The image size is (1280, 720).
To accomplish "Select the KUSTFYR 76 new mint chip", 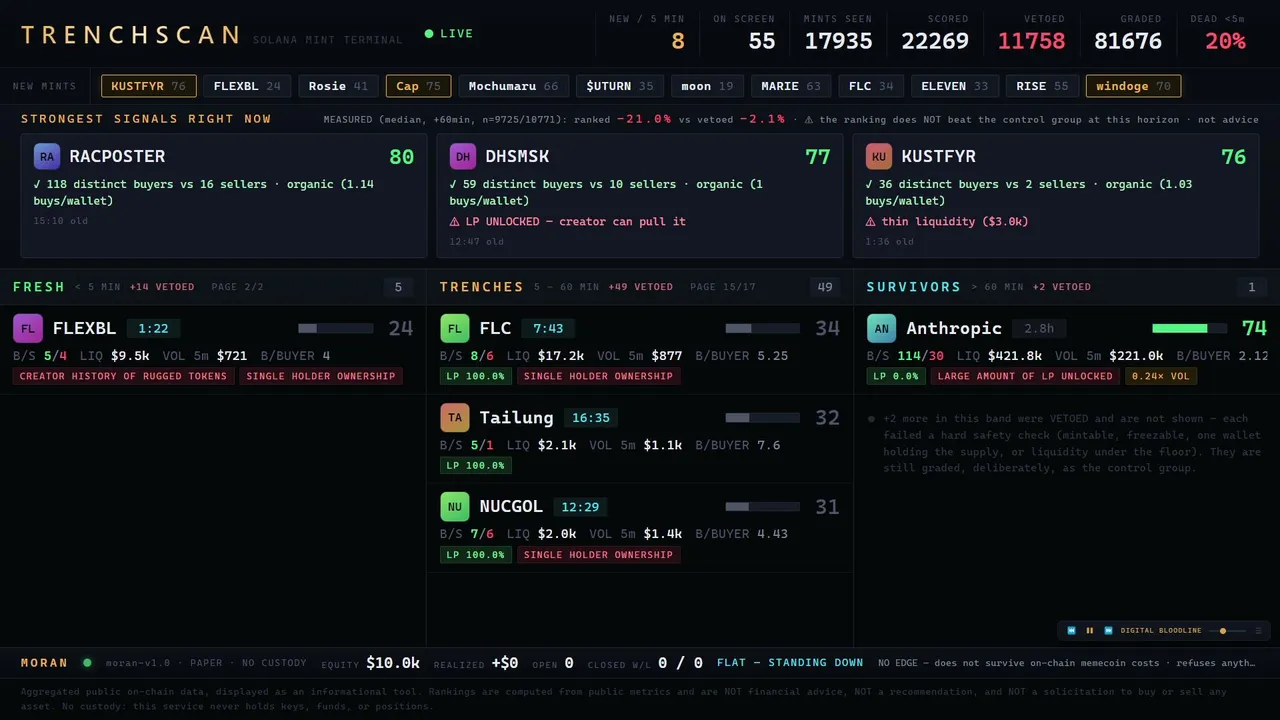I will (149, 86).
